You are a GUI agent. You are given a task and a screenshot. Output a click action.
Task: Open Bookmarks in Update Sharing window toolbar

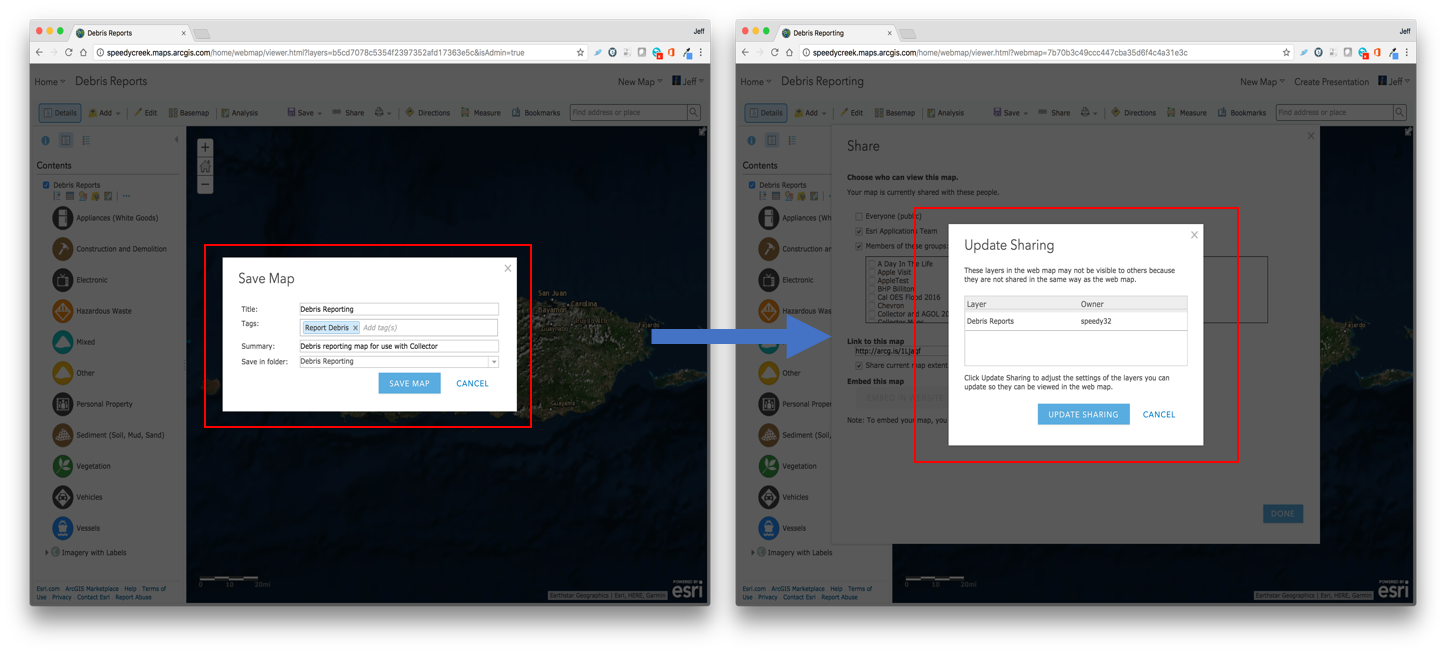tap(1241, 113)
